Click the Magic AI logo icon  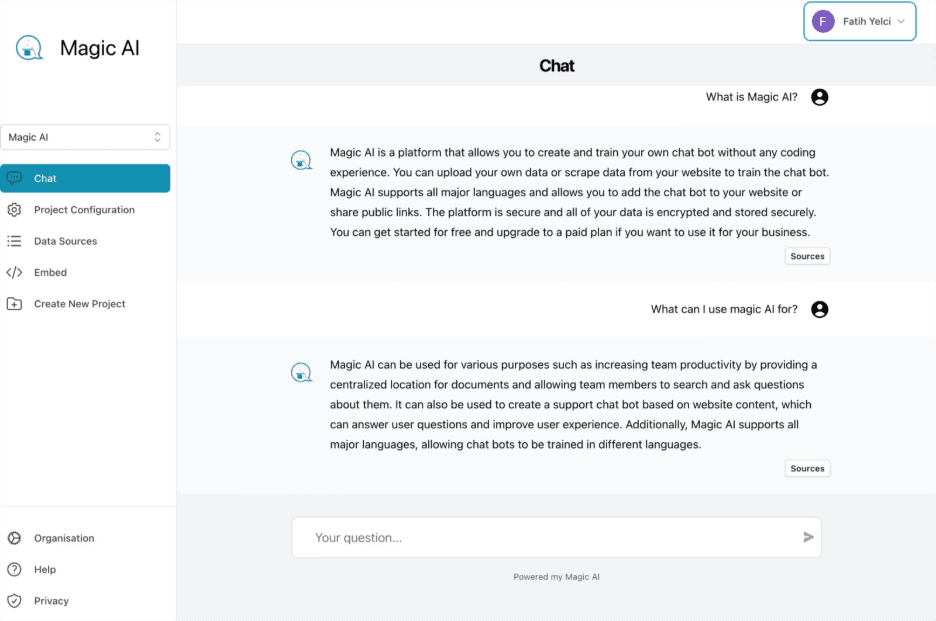pyautogui.click(x=30, y=48)
